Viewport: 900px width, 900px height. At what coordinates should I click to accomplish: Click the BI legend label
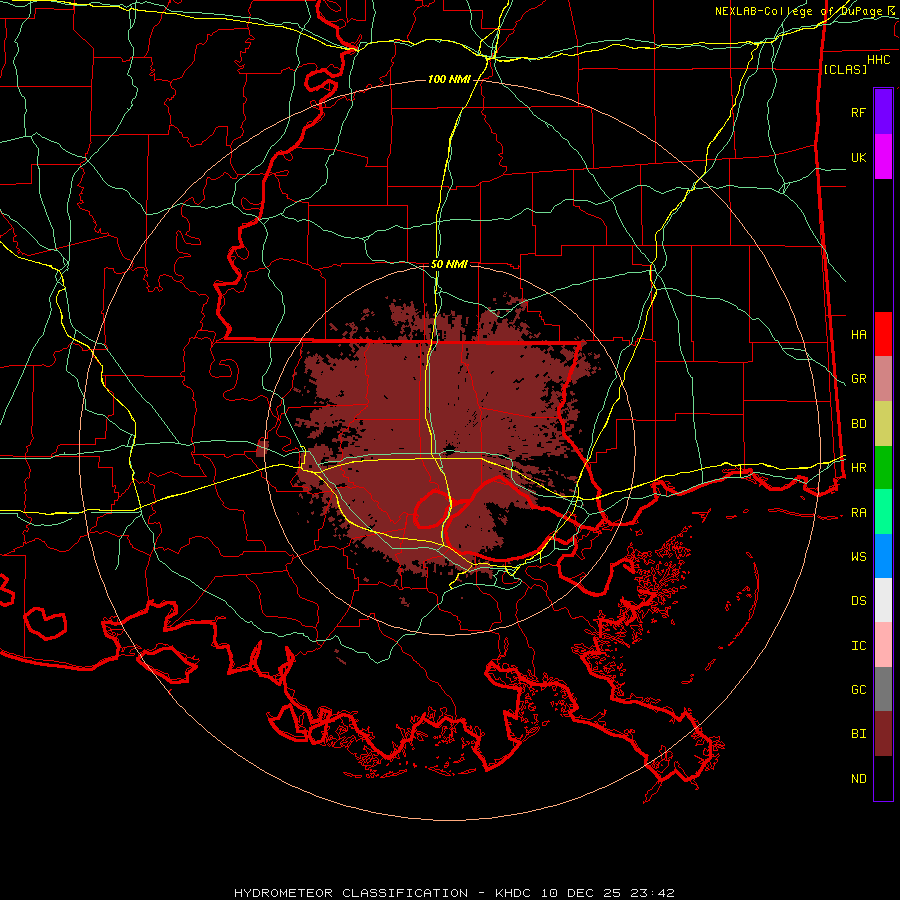tap(858, 734)
